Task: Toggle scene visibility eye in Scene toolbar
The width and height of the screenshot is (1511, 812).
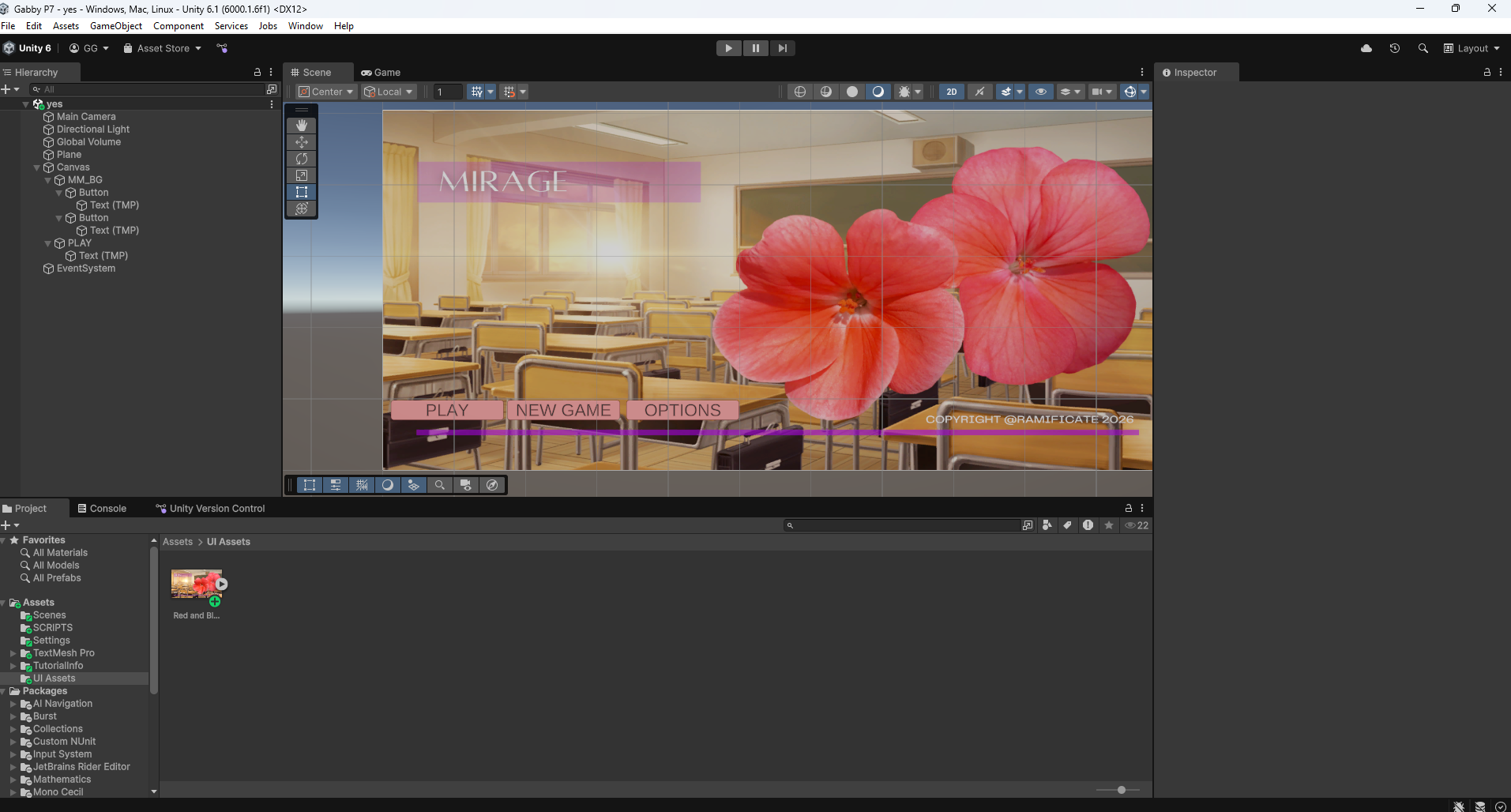Action: pos(1041,92)
